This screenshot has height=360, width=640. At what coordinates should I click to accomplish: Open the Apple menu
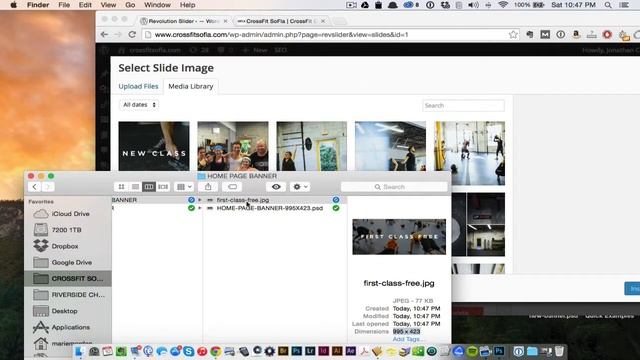(x=13, y=5)
